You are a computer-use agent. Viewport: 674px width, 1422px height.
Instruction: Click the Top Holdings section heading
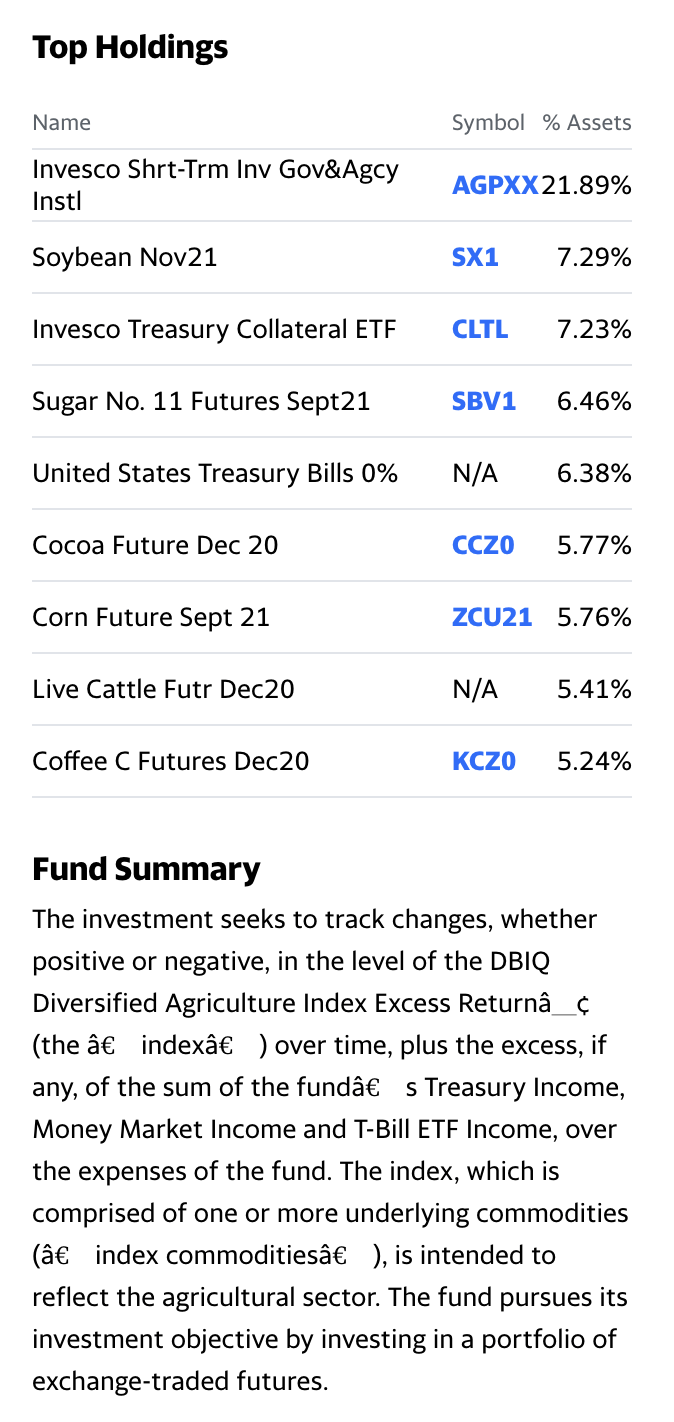130,46
